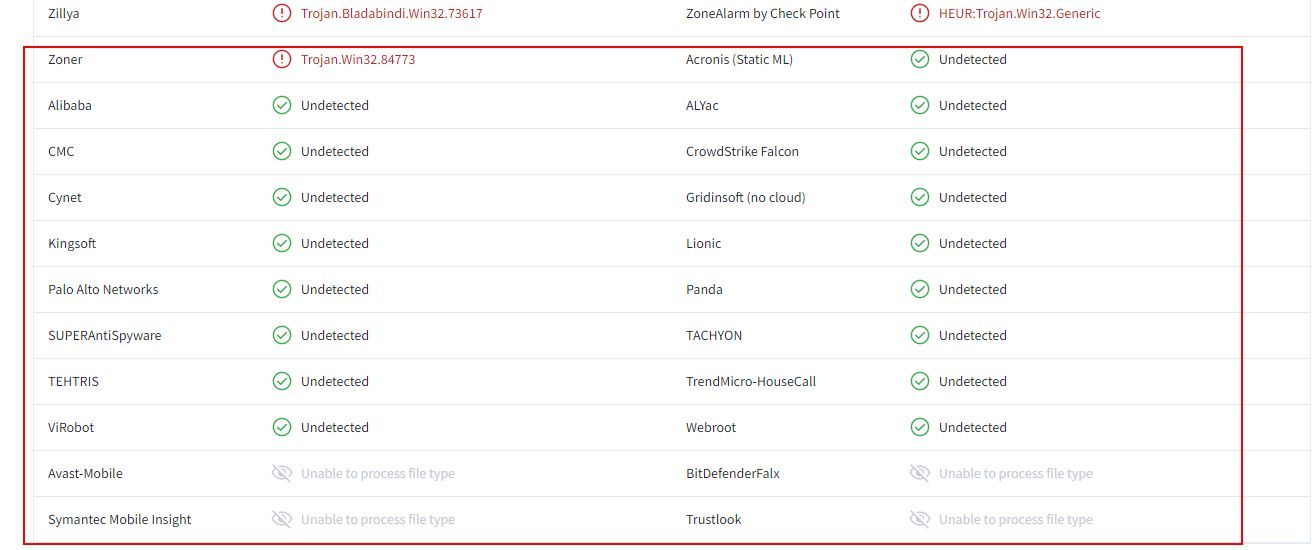
Task: Click the Webroot undetected checkmark icon
Action: tap(920, 428)
